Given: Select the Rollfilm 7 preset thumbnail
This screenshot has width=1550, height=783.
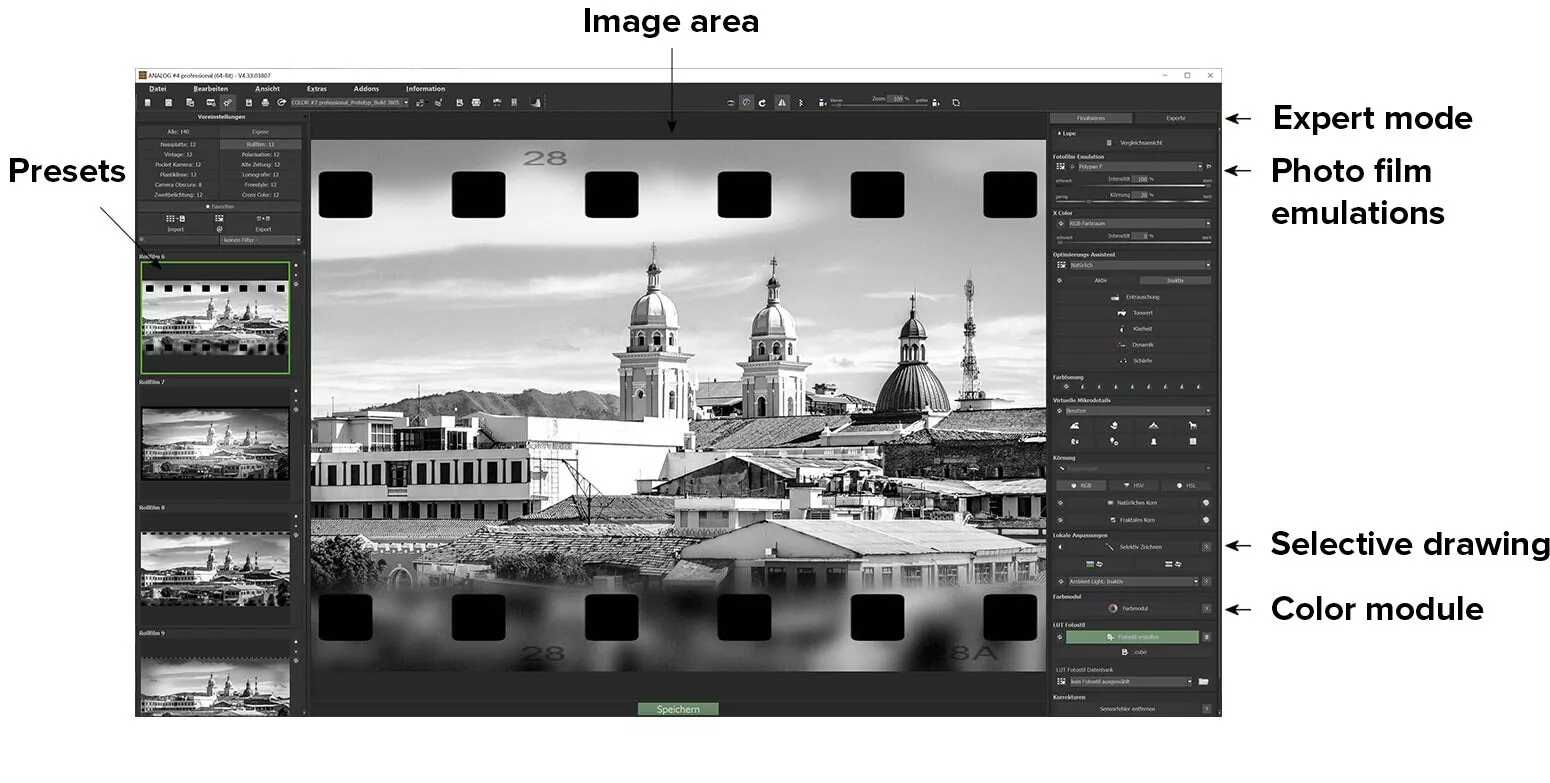Looking at the screenshot, I should click(214, 443).
